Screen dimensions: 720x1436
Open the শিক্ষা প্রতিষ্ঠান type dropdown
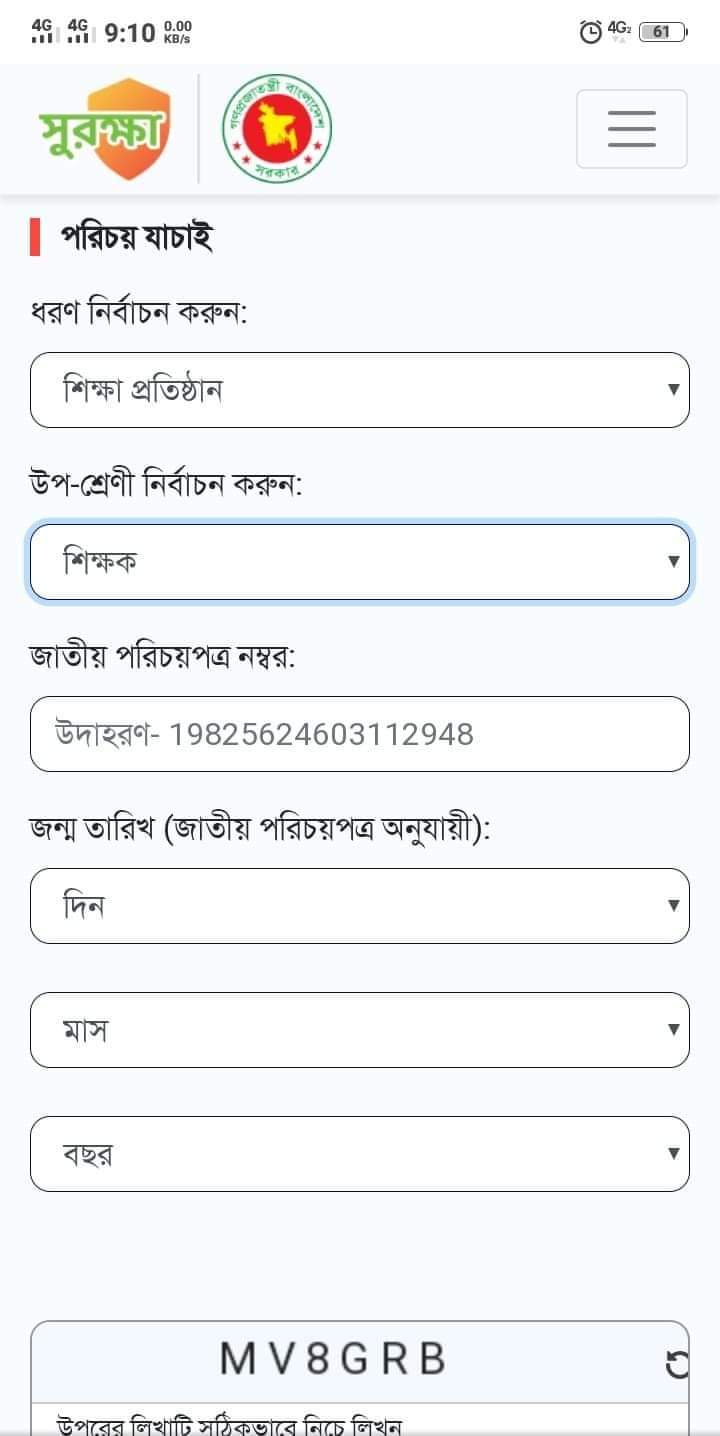(x=360, y=390)
